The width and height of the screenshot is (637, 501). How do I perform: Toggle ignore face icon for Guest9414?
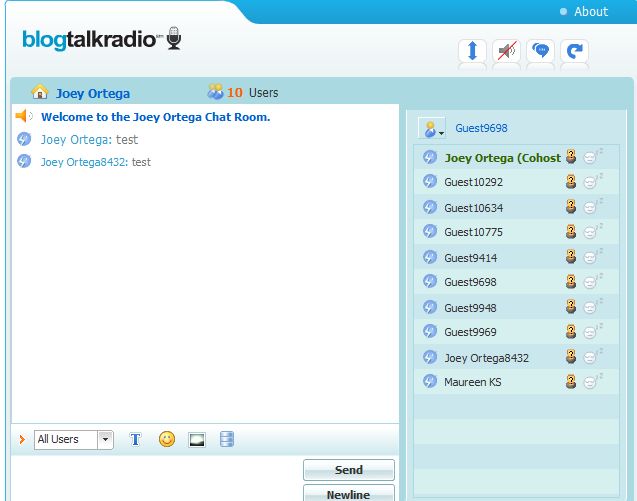pyautogui.click(x=592, y=257)
